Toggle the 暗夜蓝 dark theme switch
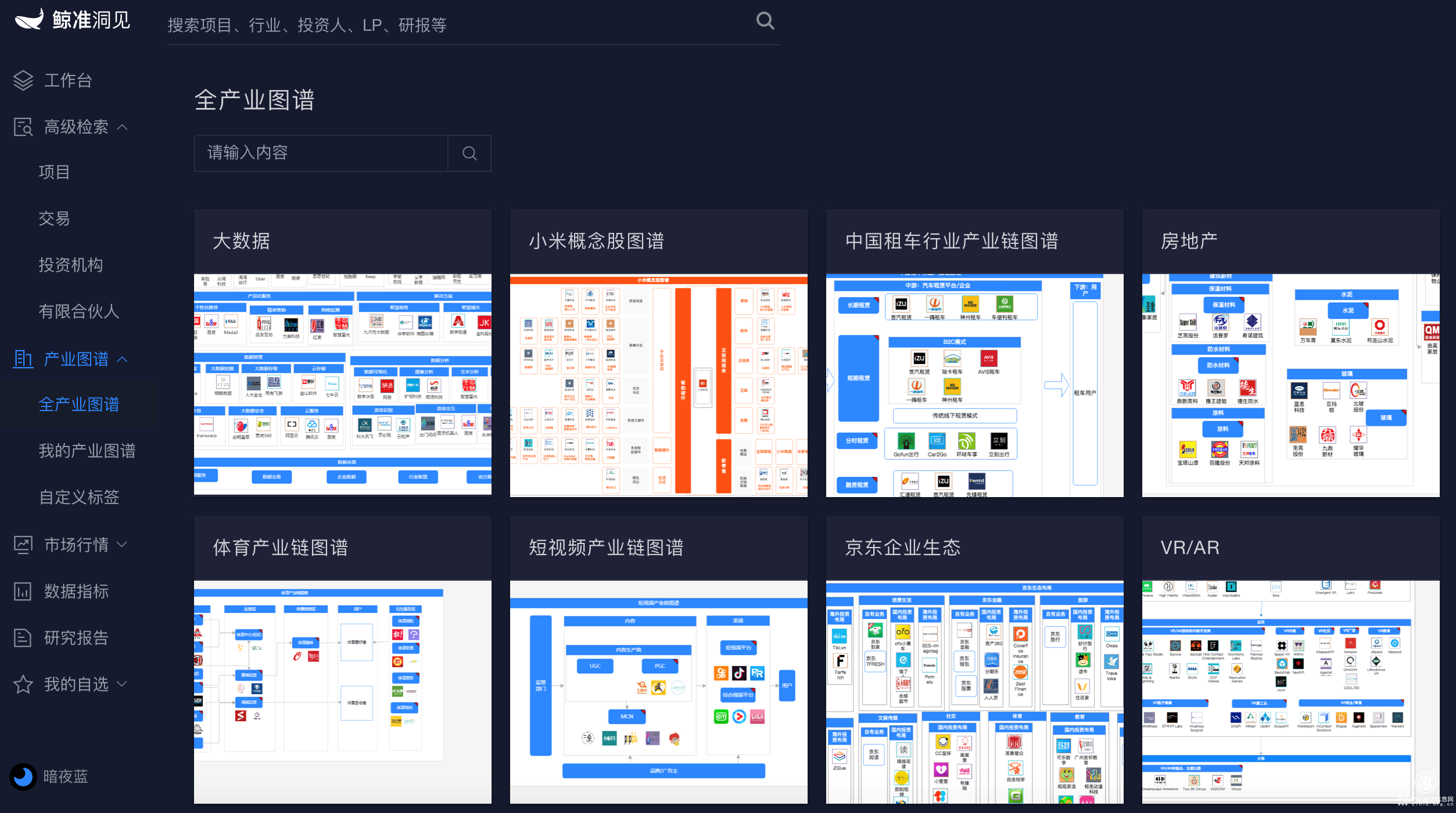Screen dimensions: 1456x813 23,776
